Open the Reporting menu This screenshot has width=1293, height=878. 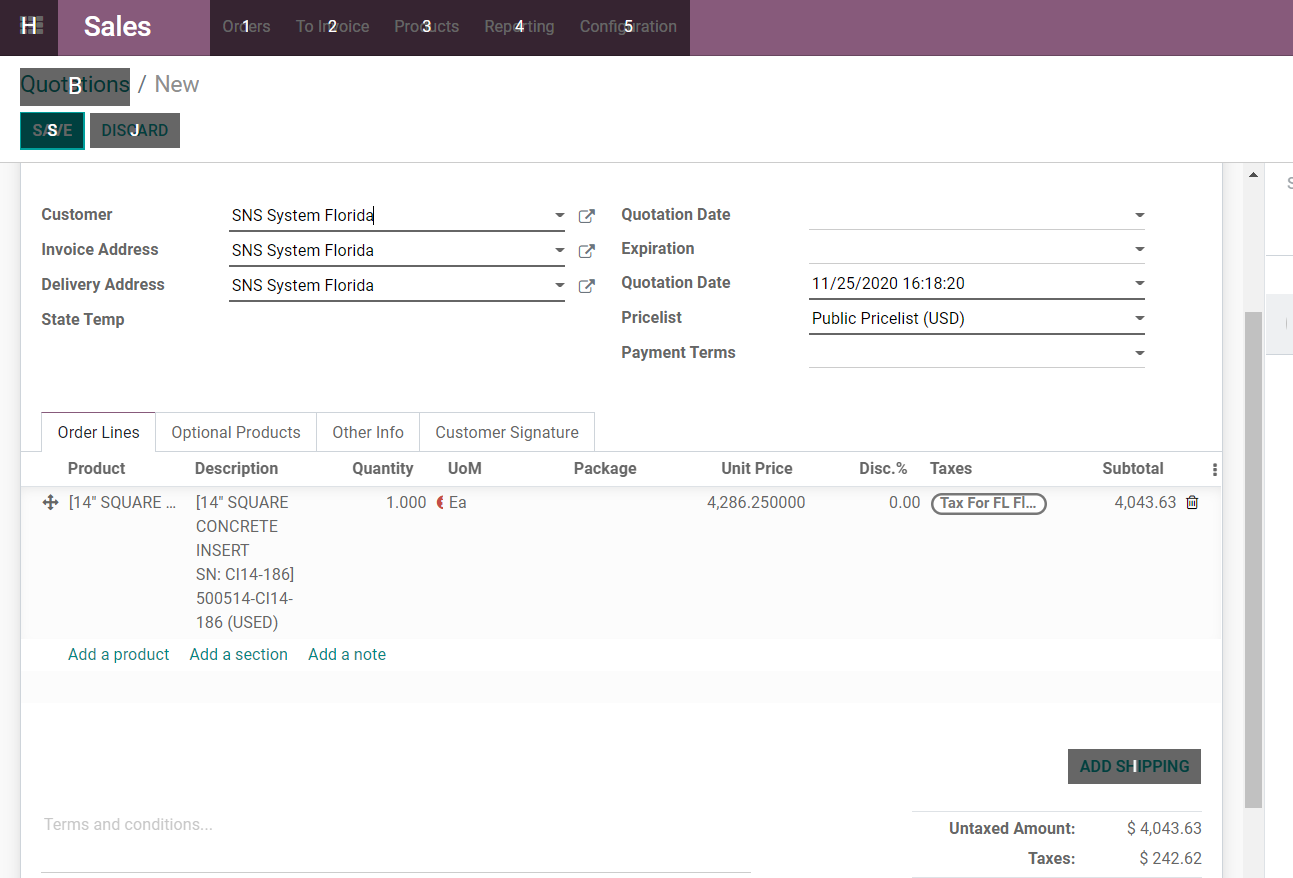(519, 27)
